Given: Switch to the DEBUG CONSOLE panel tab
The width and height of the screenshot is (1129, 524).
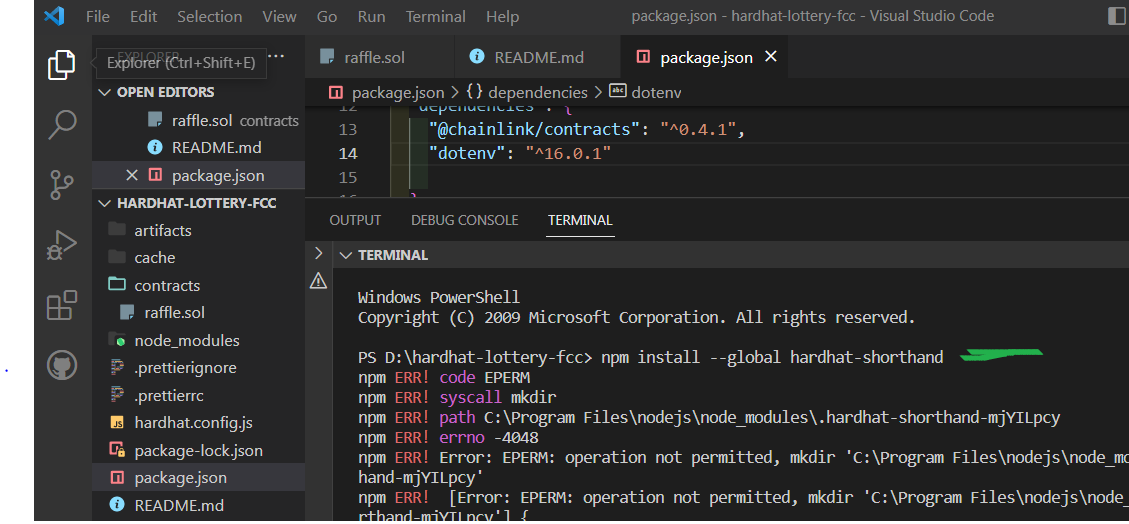Looking at the screenshot, I should tap(464, 220).
